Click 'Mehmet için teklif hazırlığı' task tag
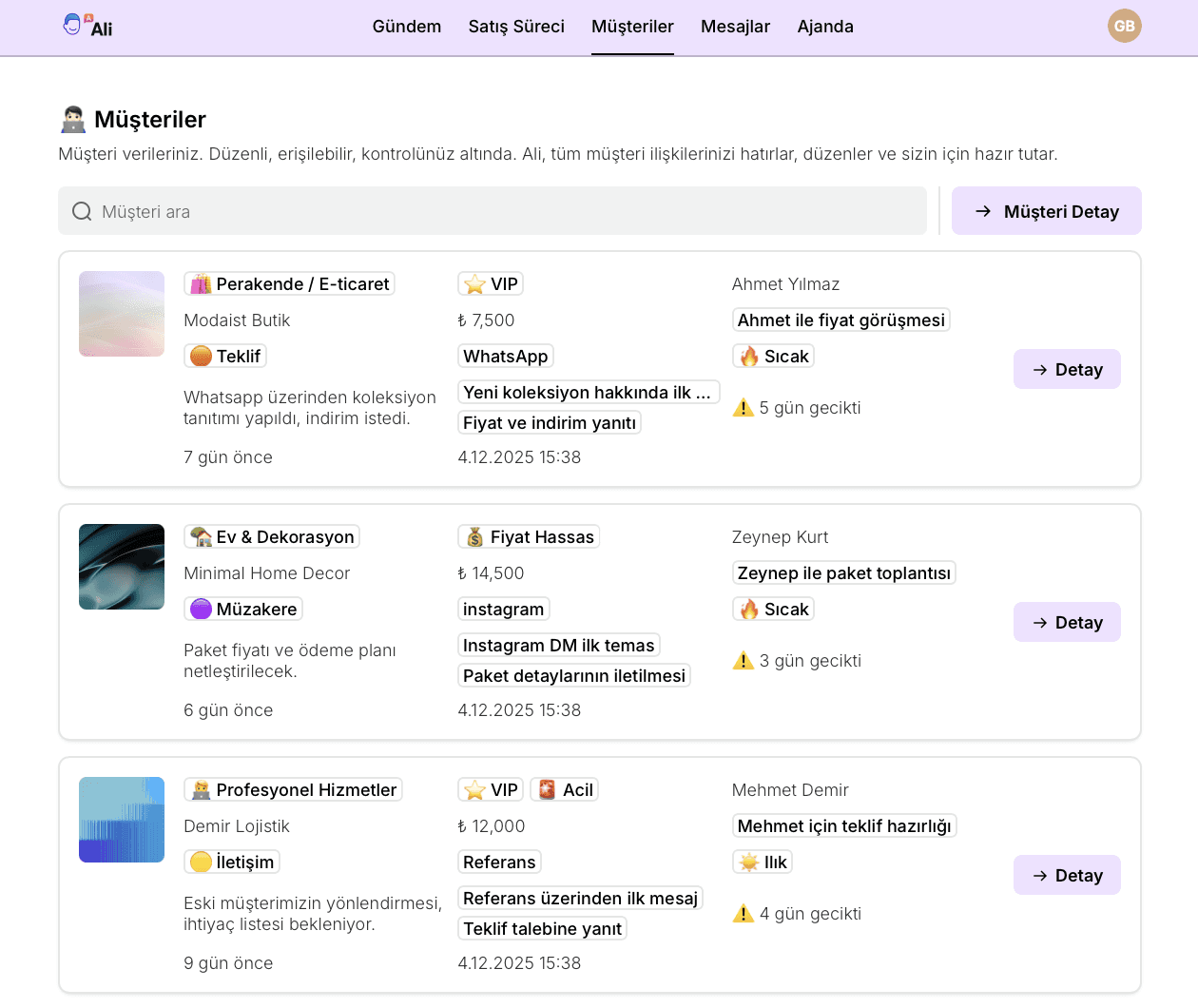This screenshot has height=1008, width=1198. pyautogui.click(x=844, y=826)
